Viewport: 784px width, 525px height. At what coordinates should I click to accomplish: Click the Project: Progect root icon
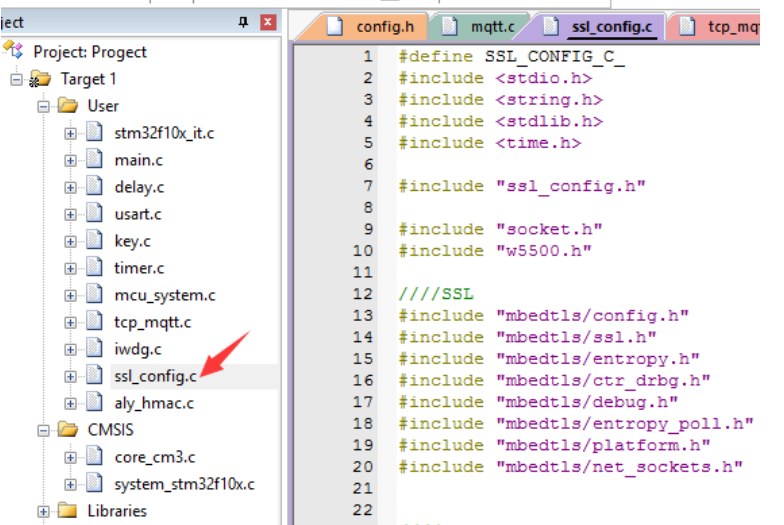click(14, 51)
